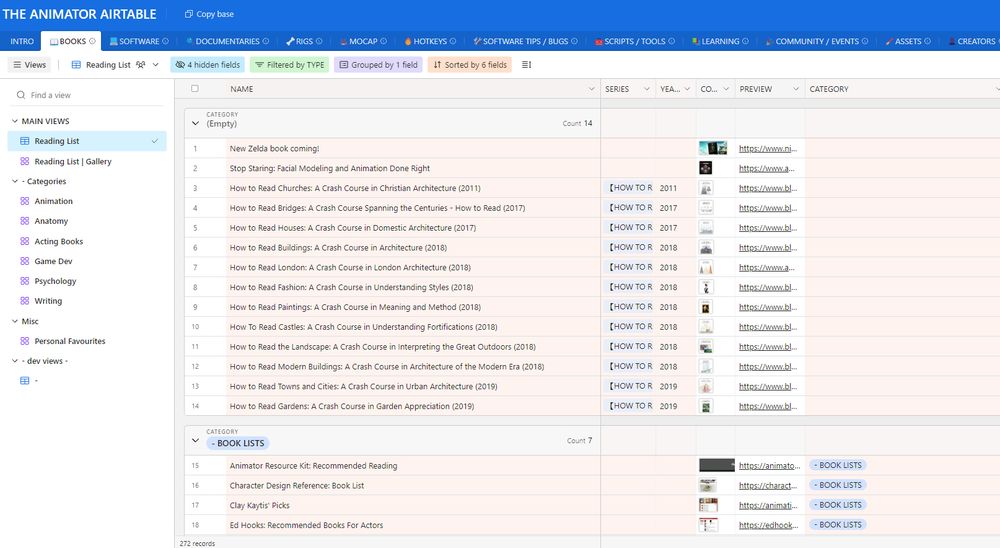Click the info icon on RIGS tab
Screen dimensions: 1000x548
[x=319, y=41]
